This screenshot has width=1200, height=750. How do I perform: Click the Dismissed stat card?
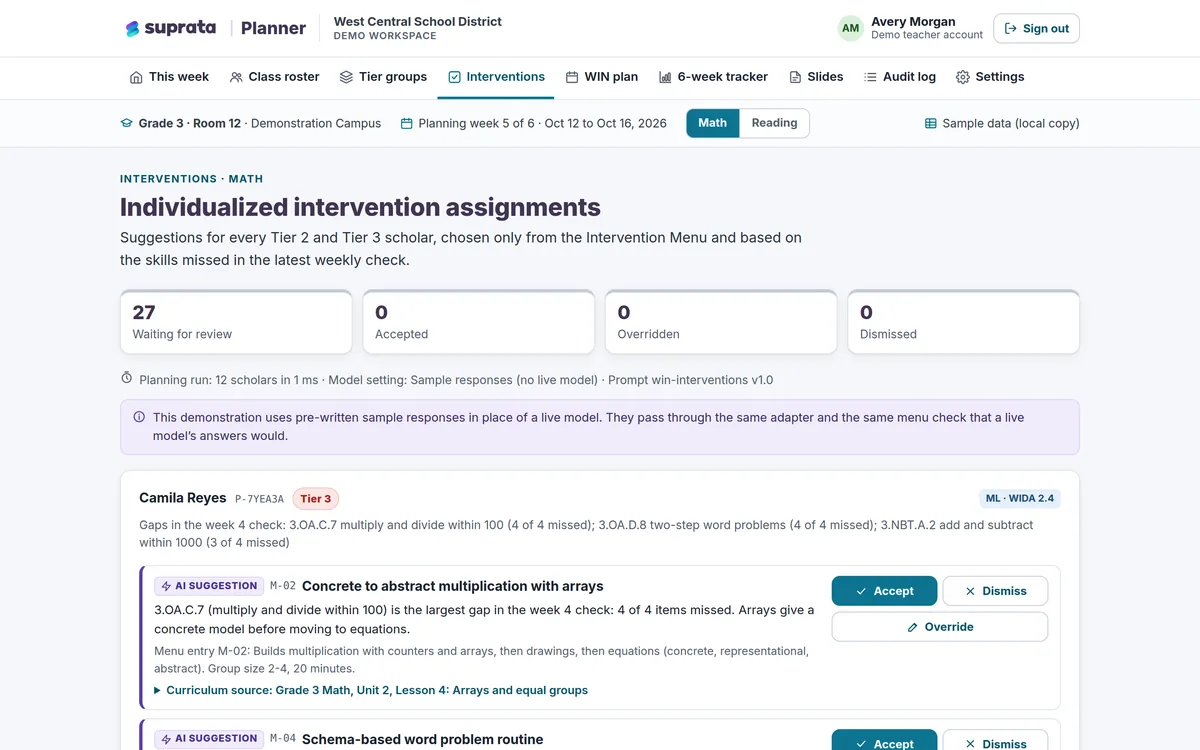click(964, 322)
